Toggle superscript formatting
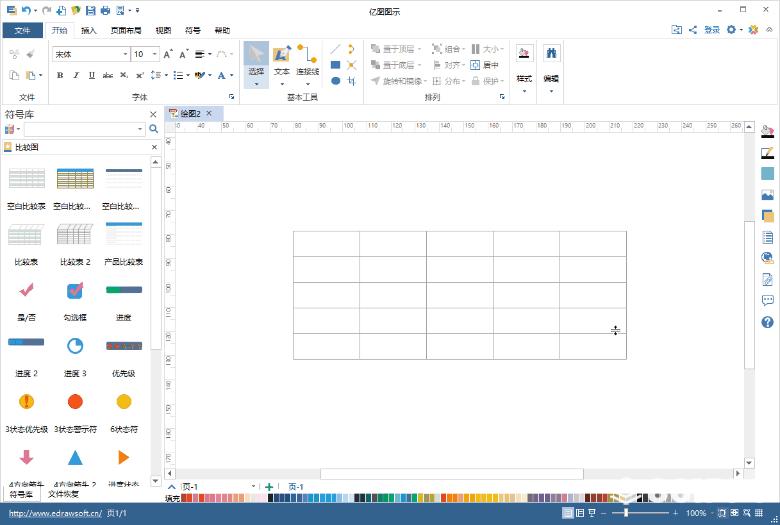This screenshot has width=780, height=525. (140, 75)
